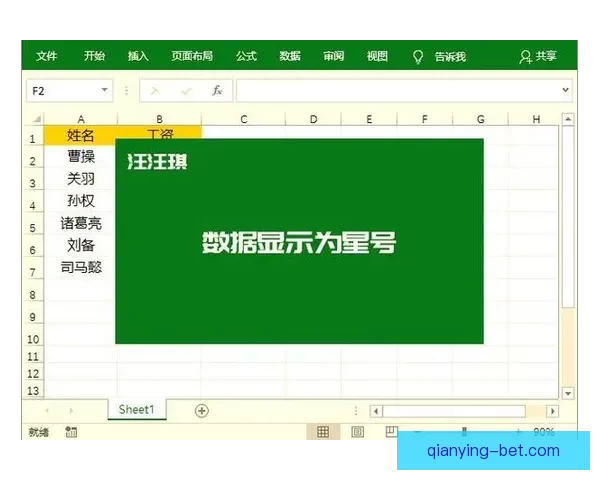
Task: Switch to the Sheet1 tab
Action: coord(137,410)
